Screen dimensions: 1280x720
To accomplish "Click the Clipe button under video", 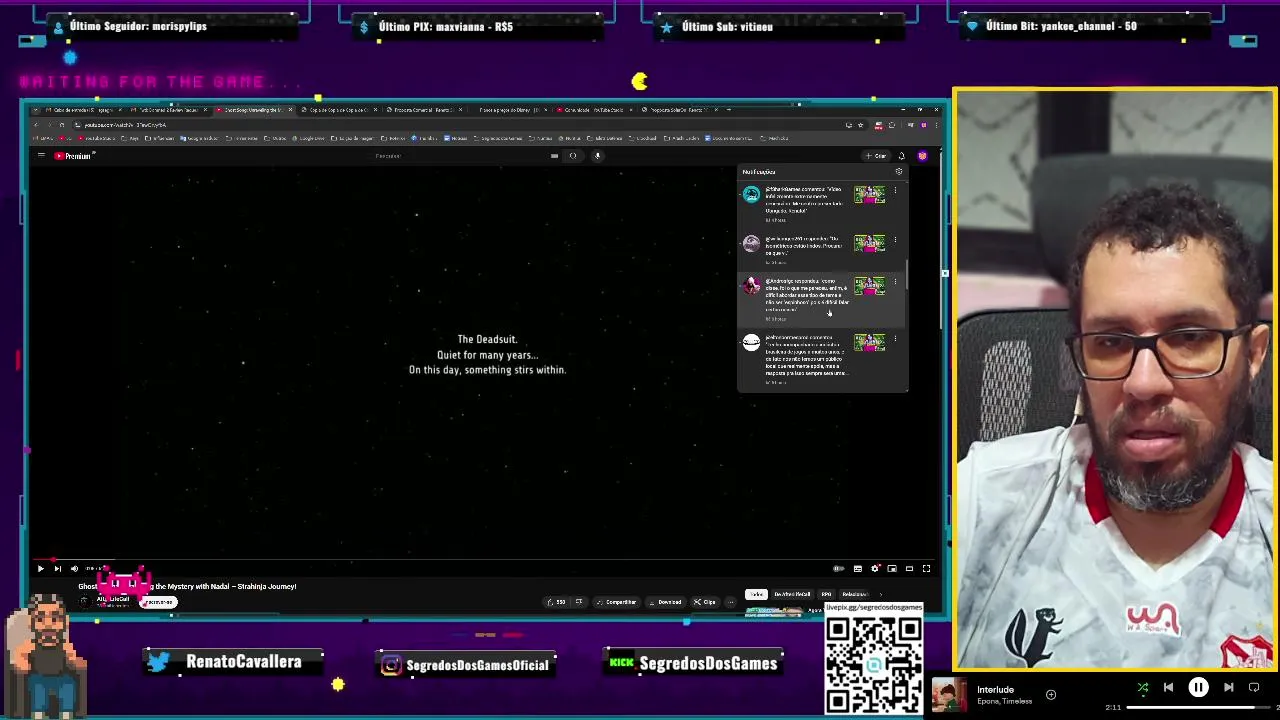I will pyautogui.click(x=705, y=602).
